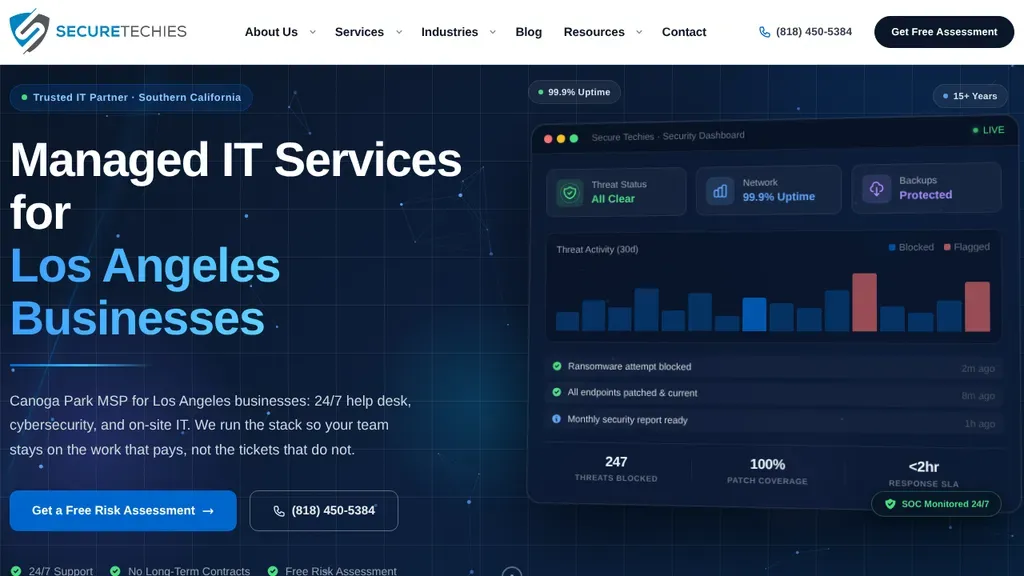Click check icon beside All endpoints patched
The image size is (1024, 576).
(556, 392)
